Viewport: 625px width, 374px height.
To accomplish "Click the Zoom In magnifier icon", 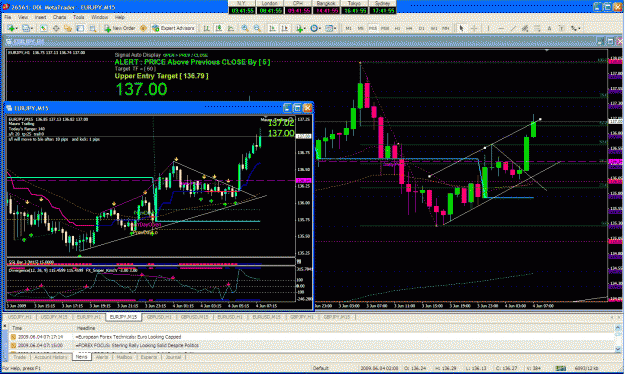I will pyautogui.click(x=245, y=28).
